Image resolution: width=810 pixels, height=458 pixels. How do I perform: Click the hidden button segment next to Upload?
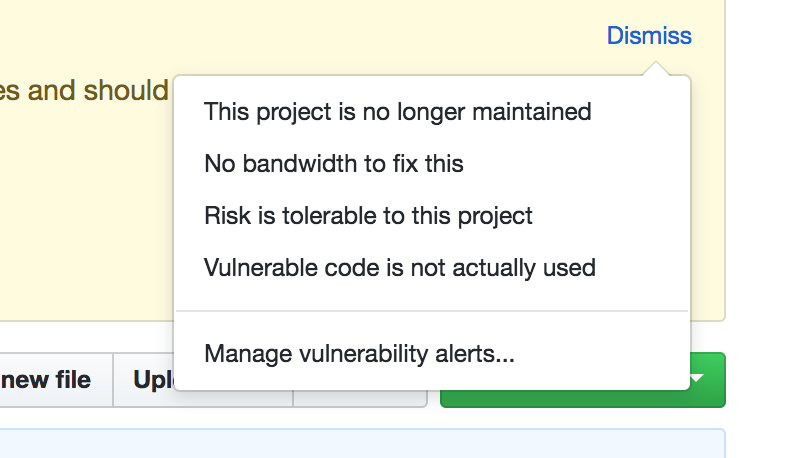[x=360, y=398]
